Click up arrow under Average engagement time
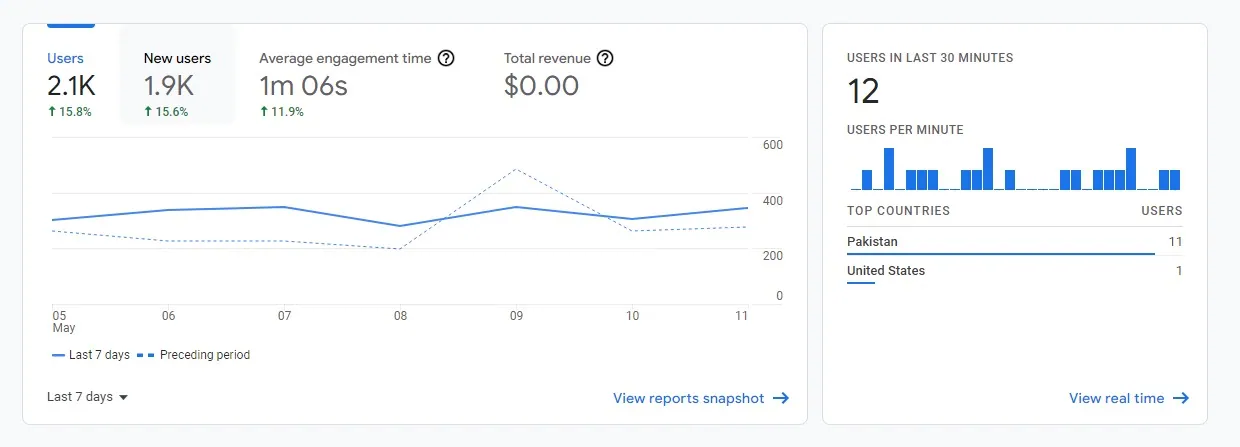Viewport: 1240px width, 447px height. pos(264,112)
